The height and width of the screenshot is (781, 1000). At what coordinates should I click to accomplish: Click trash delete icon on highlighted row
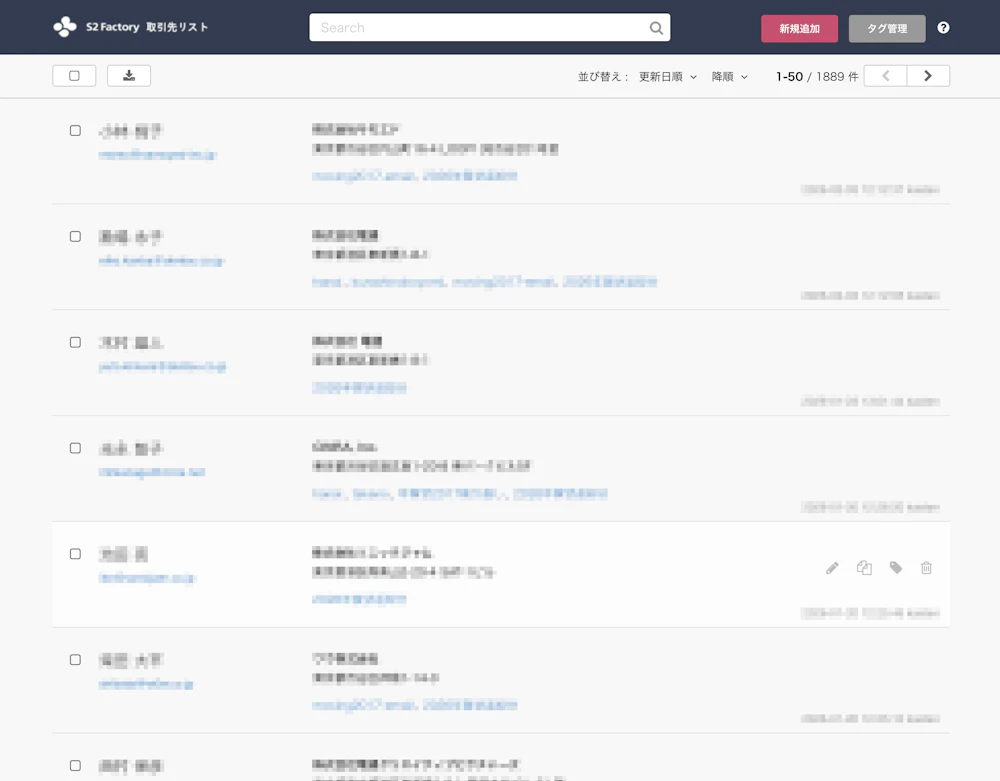coord(927,567)
